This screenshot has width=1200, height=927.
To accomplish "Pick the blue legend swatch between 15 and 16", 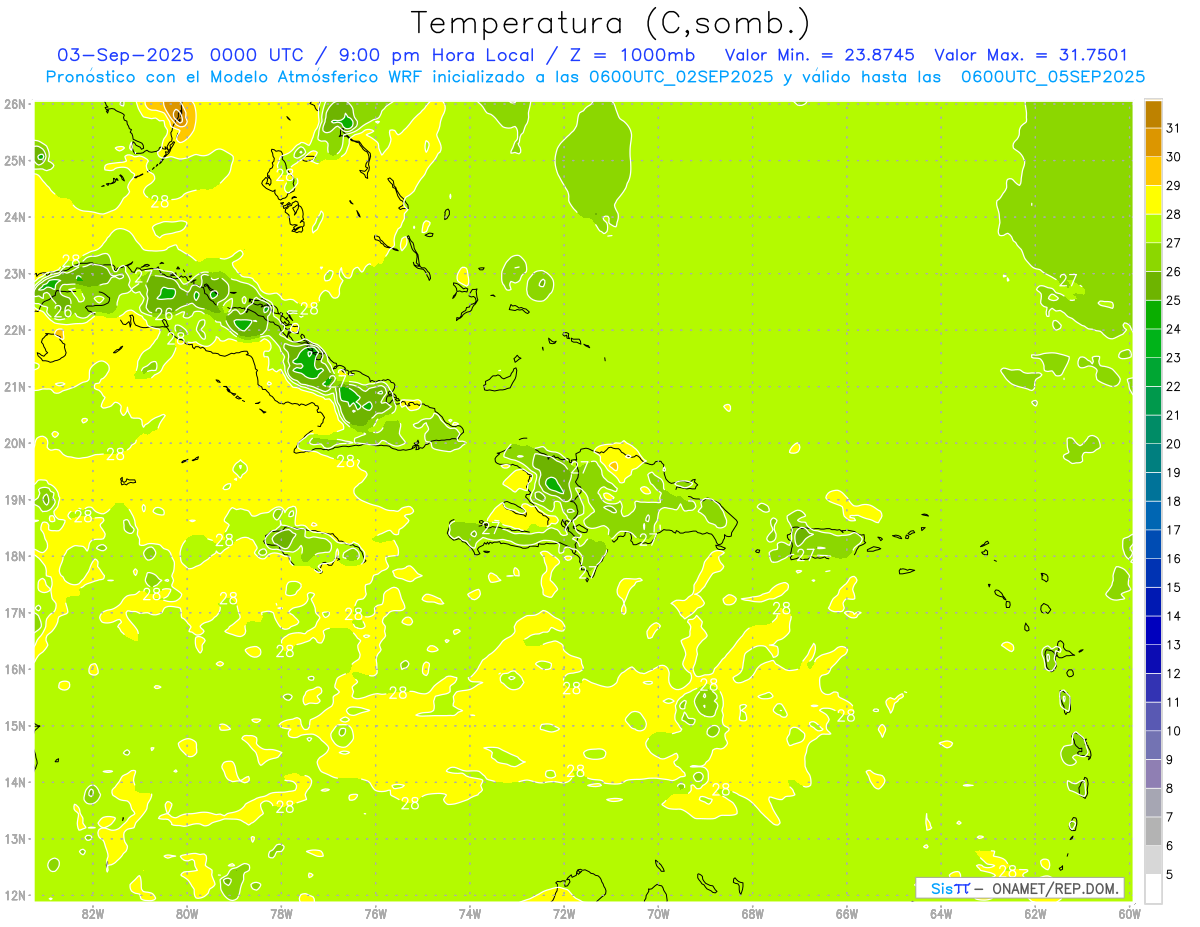I will coord(1153,573).
